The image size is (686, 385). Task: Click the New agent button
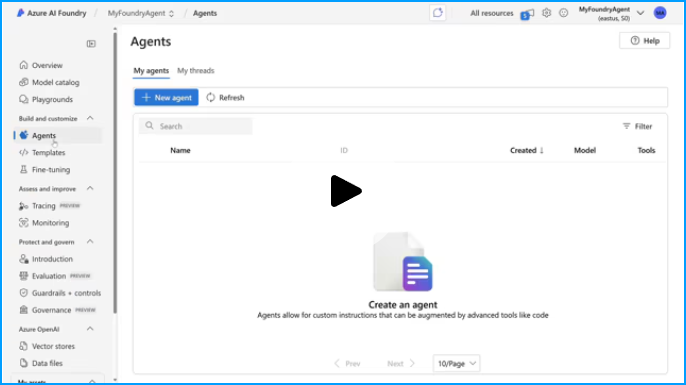coord(166,98)
